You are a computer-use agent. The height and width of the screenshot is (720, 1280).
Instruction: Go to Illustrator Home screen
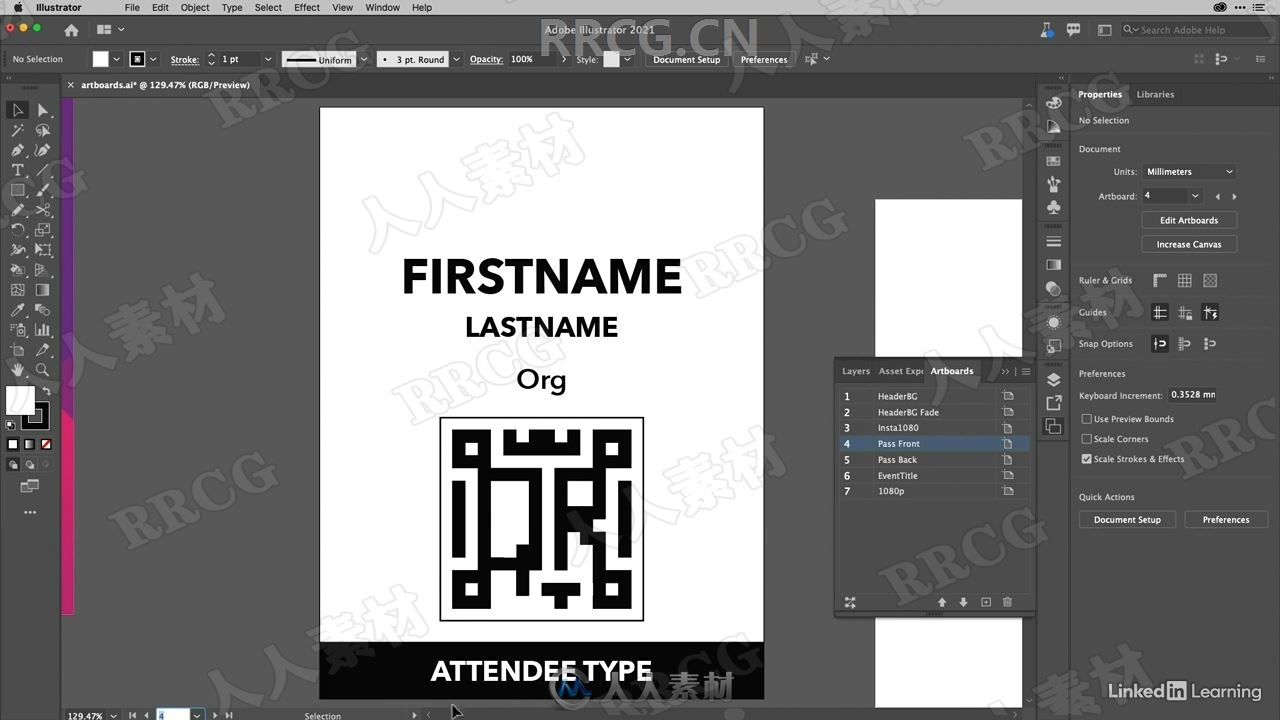(x=71, y=30)
